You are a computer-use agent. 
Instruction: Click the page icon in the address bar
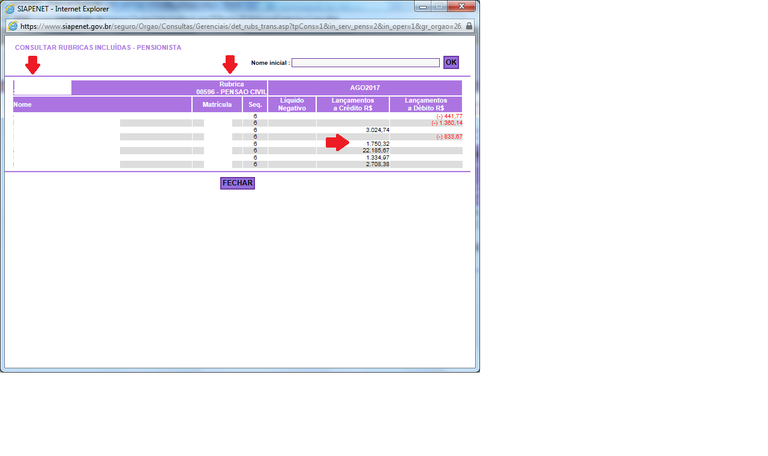(x=11, y=26)
